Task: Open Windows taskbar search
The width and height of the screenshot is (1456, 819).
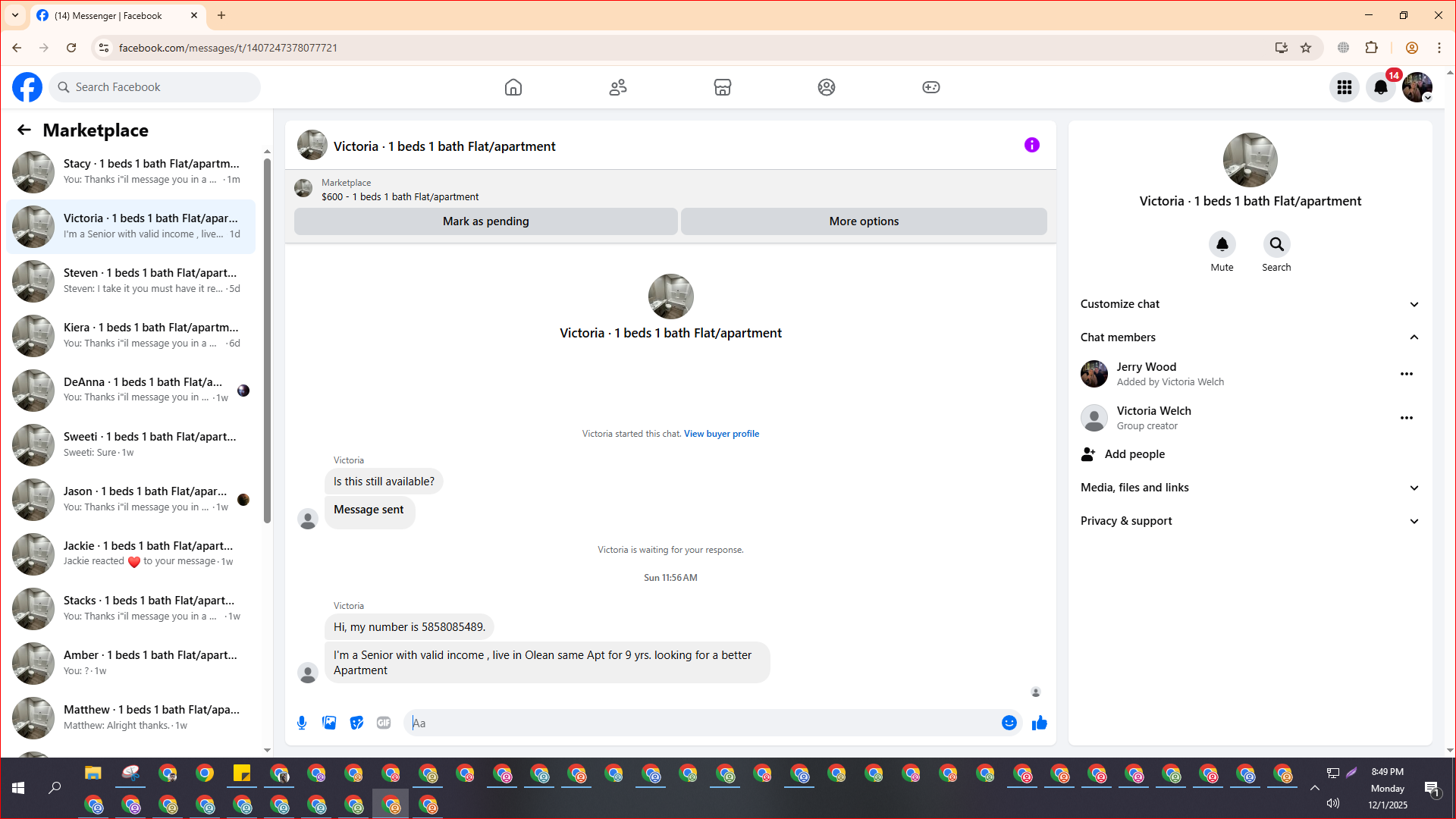Action: pyautogui.click(x=55, y=788)
